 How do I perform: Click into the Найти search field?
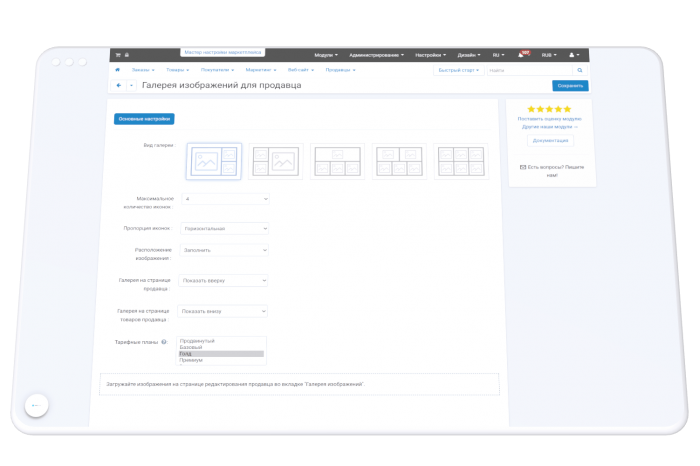tap(529, 70)
